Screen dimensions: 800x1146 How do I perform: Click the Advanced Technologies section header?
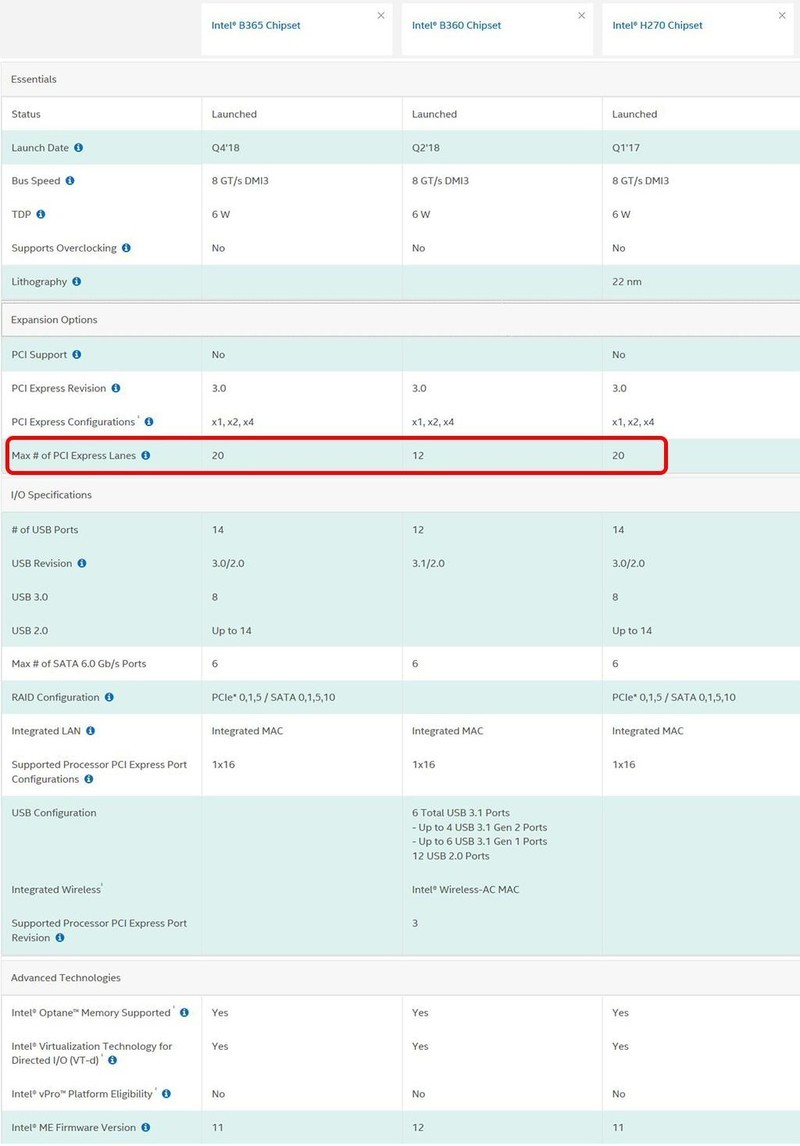(400, 977)
